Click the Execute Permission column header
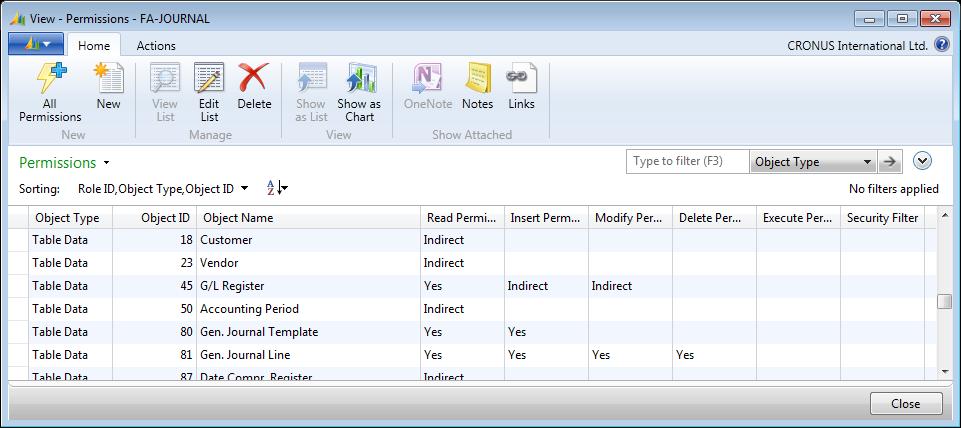 799,218
